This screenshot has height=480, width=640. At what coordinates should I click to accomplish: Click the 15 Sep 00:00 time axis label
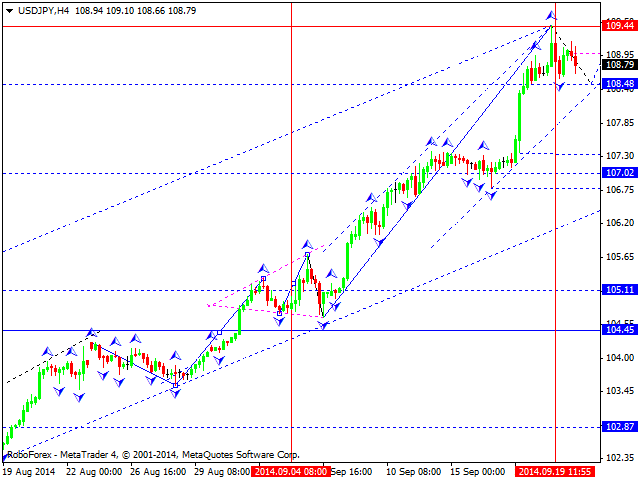pyautogui.click(x=478, y=471)
